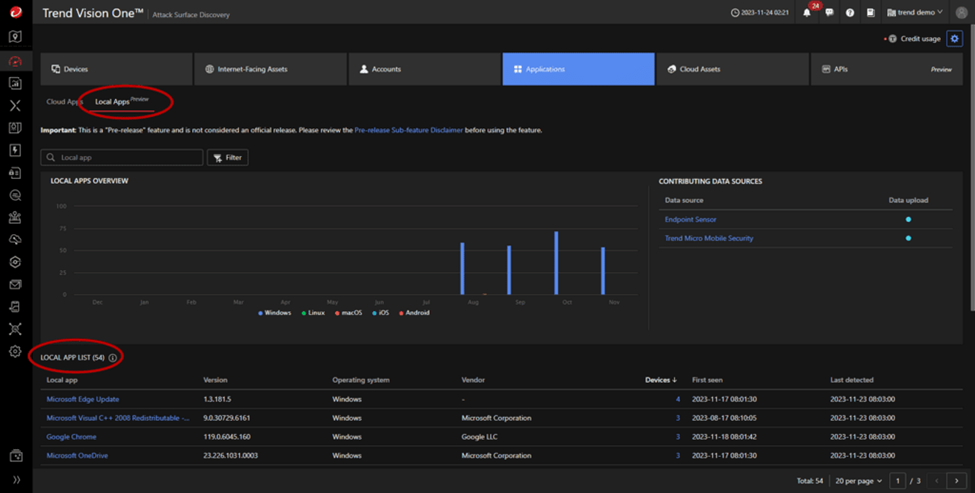Open the chat feedback bubble icon
975x493 pixels.
pos(829,12)
